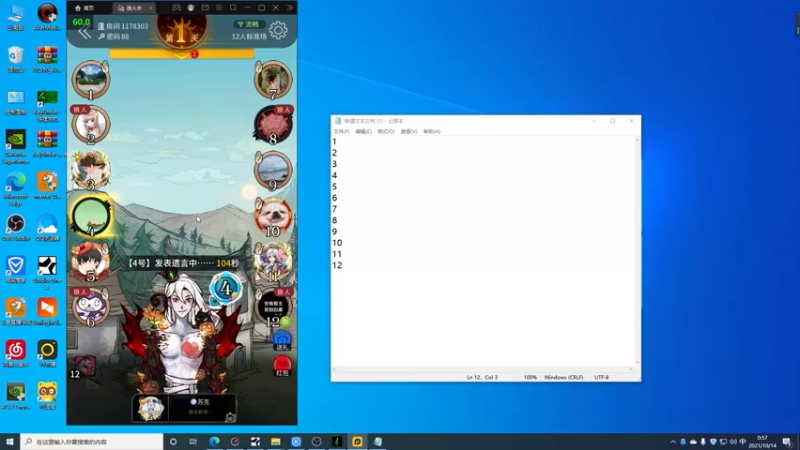Open Windows Start menu
Viewport: 800px width, 450px height.
(x=10, y=441)
